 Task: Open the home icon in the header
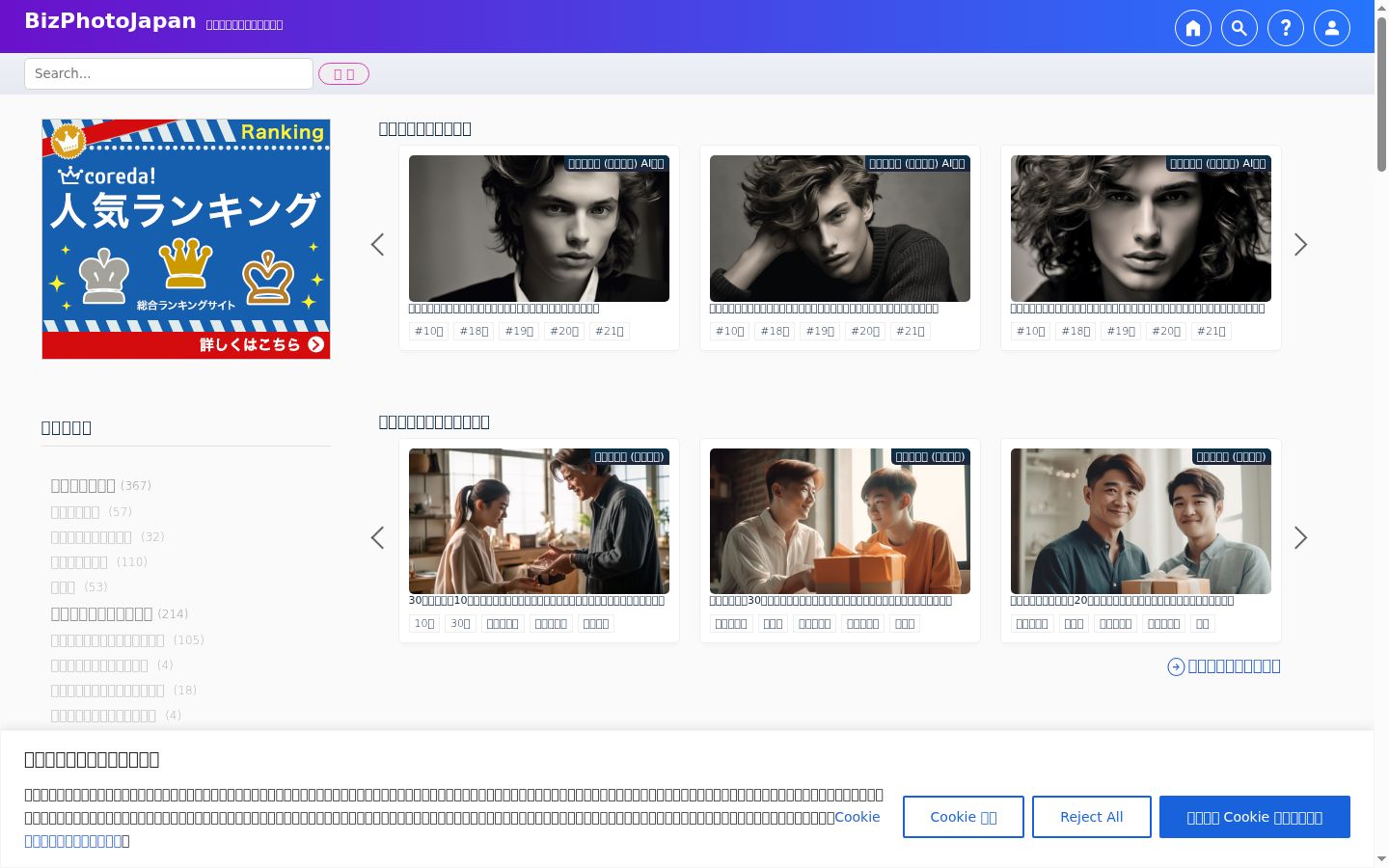[1193, 28]
